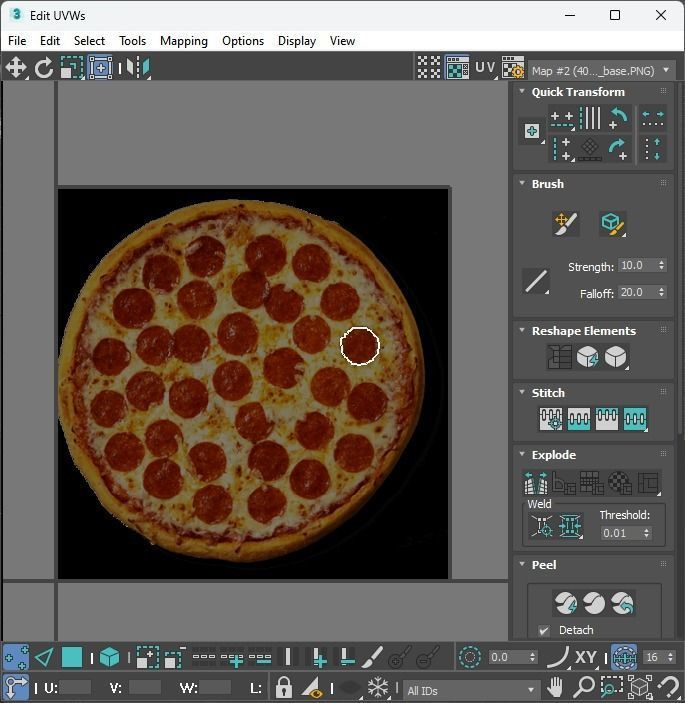Click the Mirror horizontal tool

click(138, 68)
